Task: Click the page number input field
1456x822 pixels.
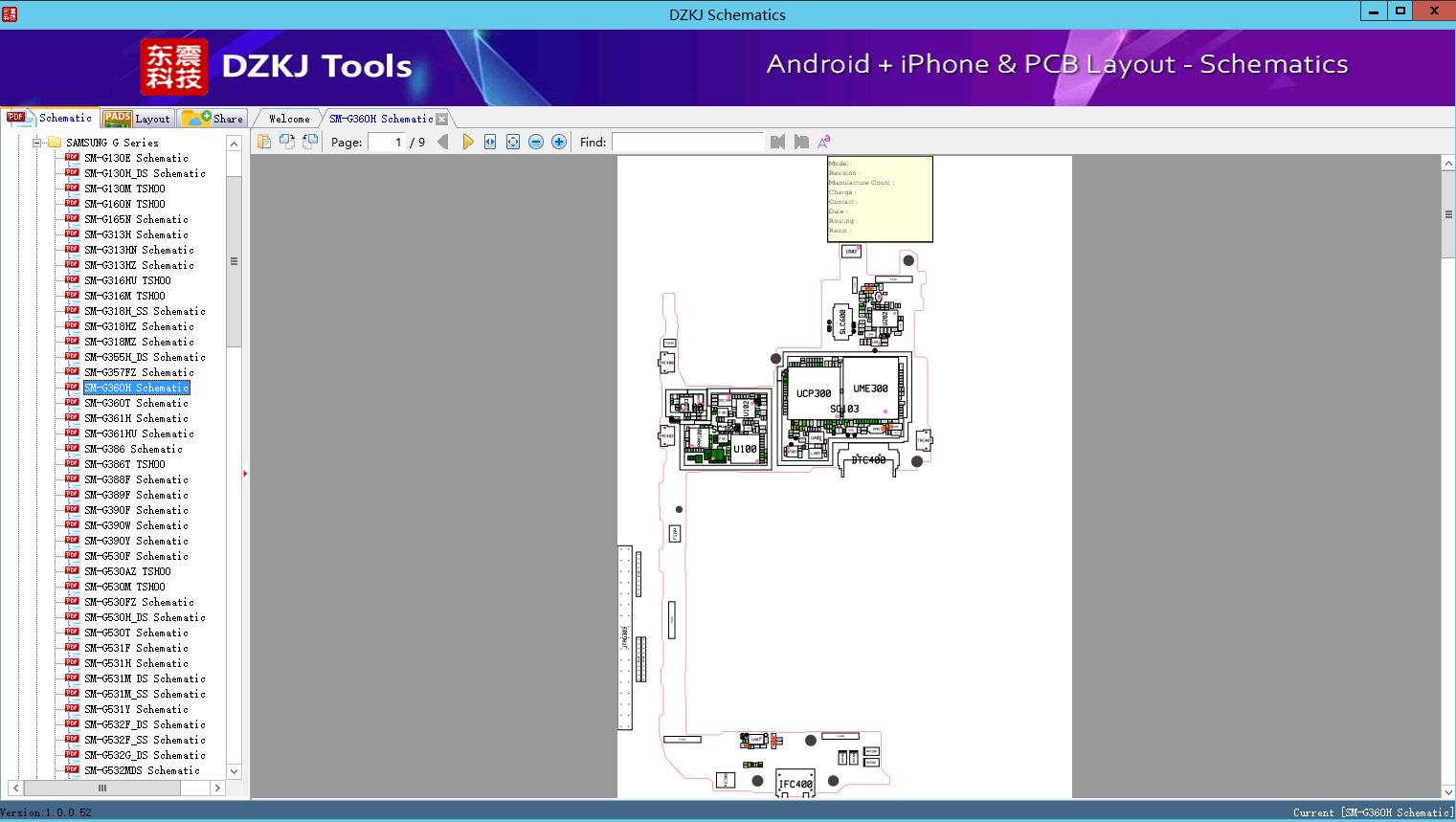Action: point(387,142)
